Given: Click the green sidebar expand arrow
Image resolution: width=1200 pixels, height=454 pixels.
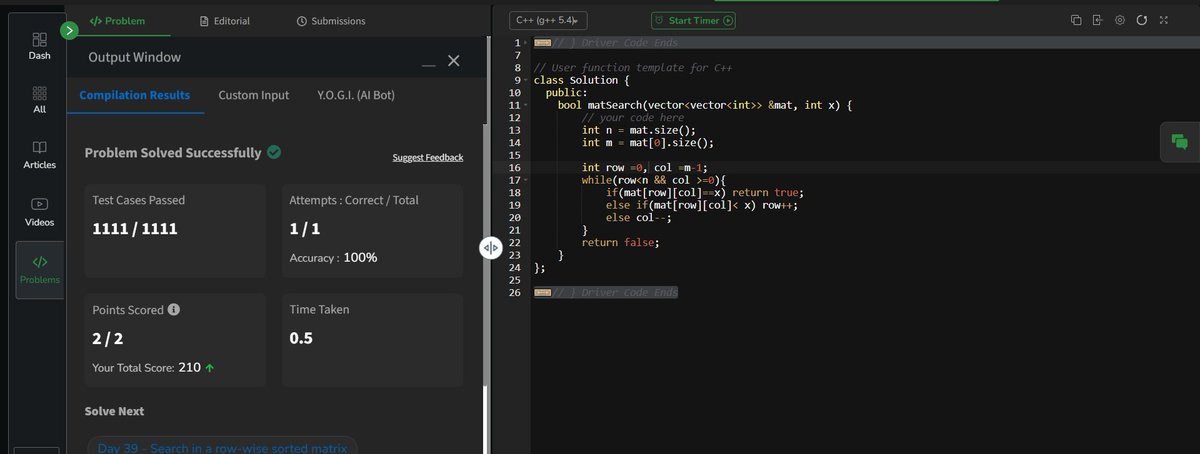Looking at the screenshot, I should (69, 31).
